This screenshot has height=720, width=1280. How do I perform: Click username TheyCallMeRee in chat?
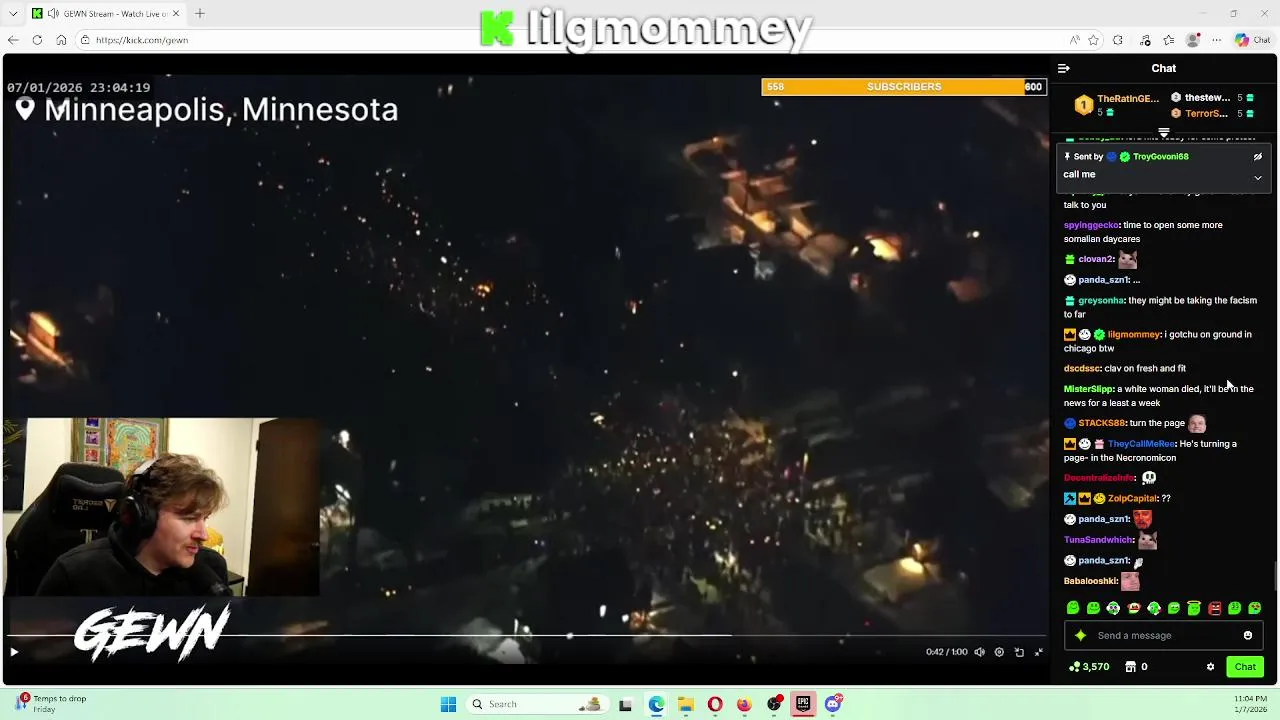(1141, 444)
